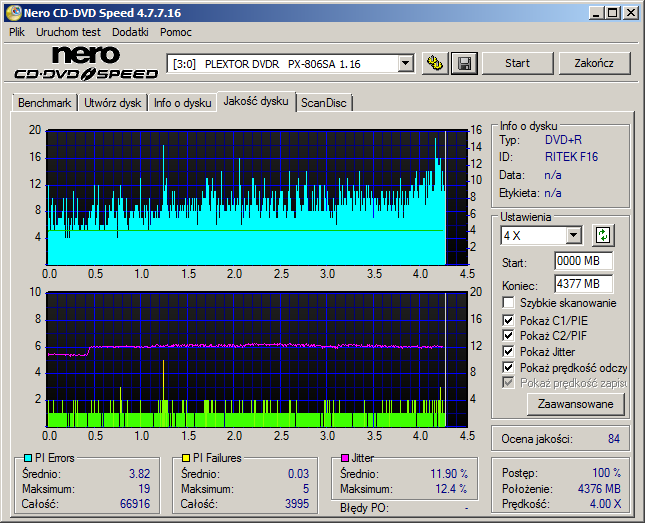Toggle the Szybkie skanowanie checkbox
The image size is (645, 523).
point(508,303)
